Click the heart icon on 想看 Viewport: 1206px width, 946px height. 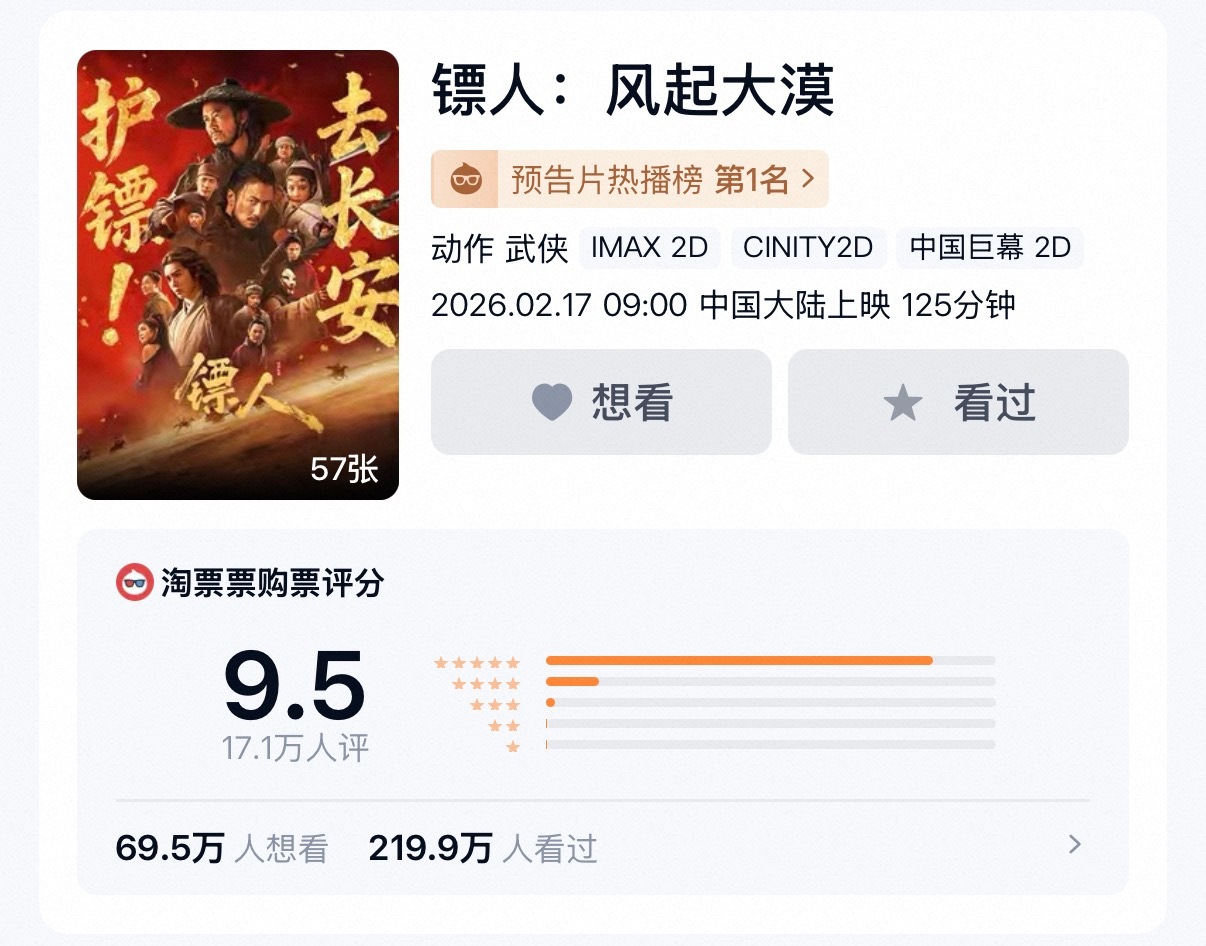tap(551, 402)
